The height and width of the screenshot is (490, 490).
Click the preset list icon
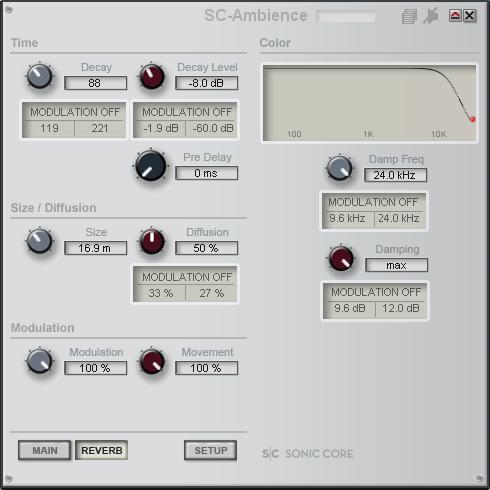(409, 16)
